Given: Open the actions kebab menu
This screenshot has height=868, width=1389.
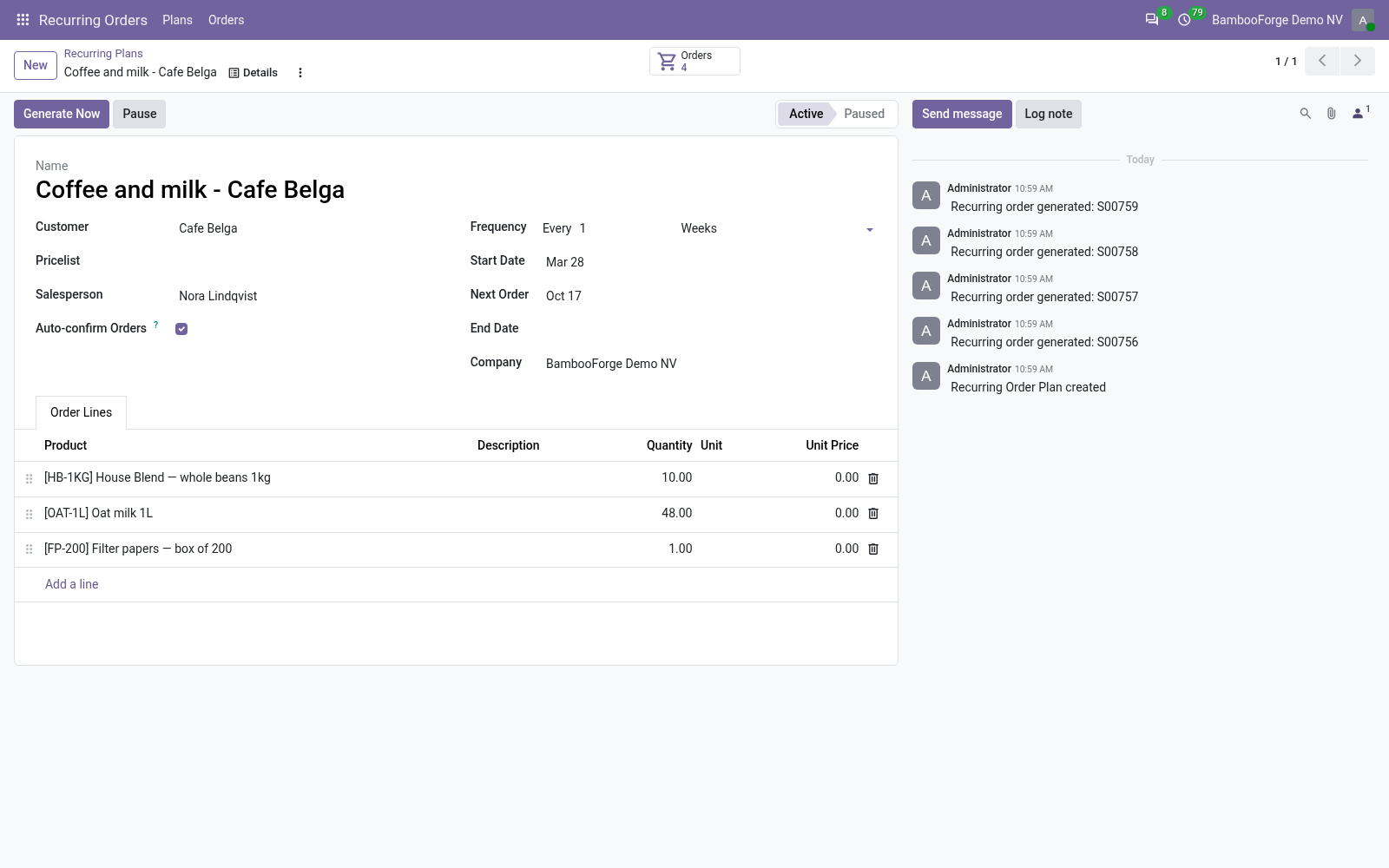Looking at the screenshot, I should (x=300, y=73).
